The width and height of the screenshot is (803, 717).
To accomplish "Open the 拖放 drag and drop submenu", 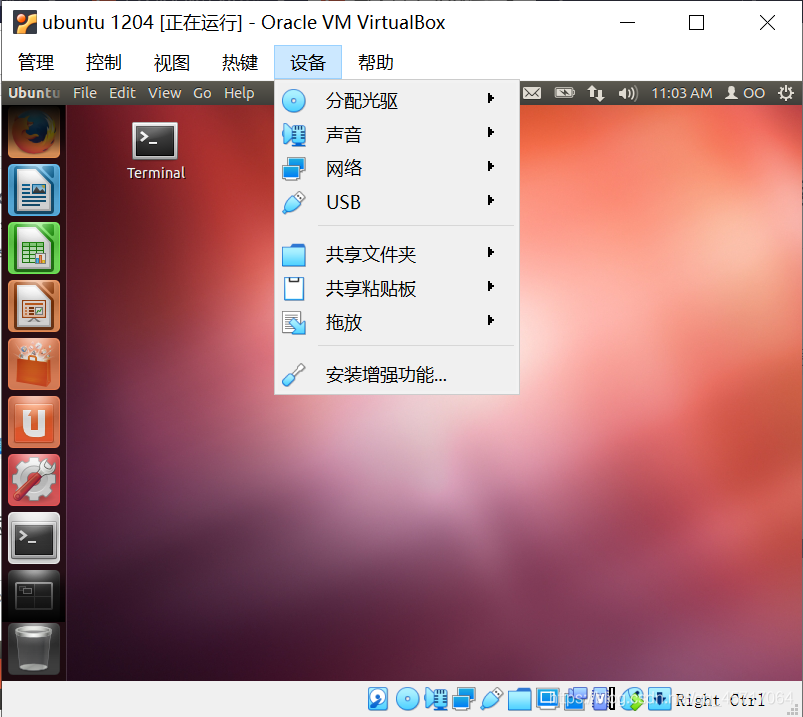I will click(x=397, y=322).
